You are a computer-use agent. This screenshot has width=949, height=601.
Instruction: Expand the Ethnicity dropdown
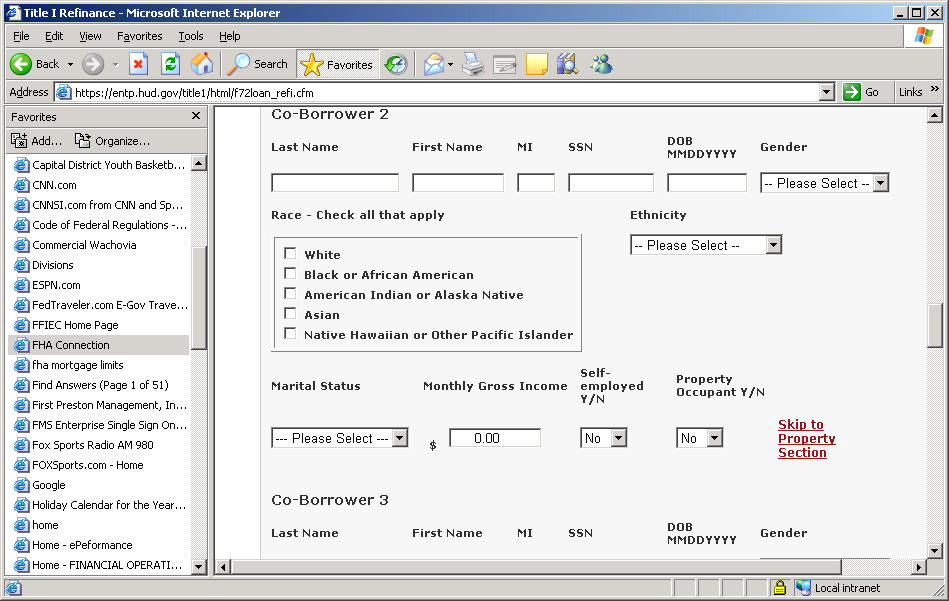coord(705,245)
